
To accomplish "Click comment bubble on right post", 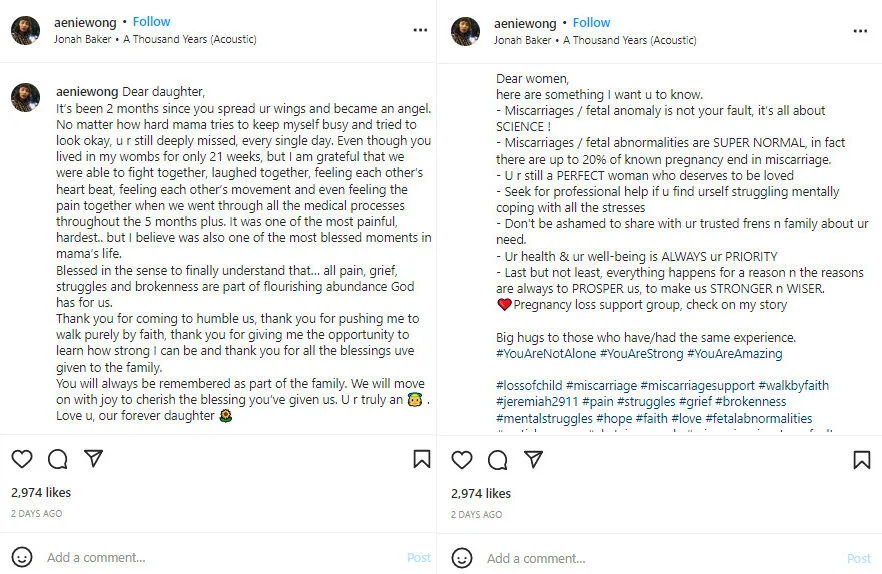I will (x=498, y=459).
